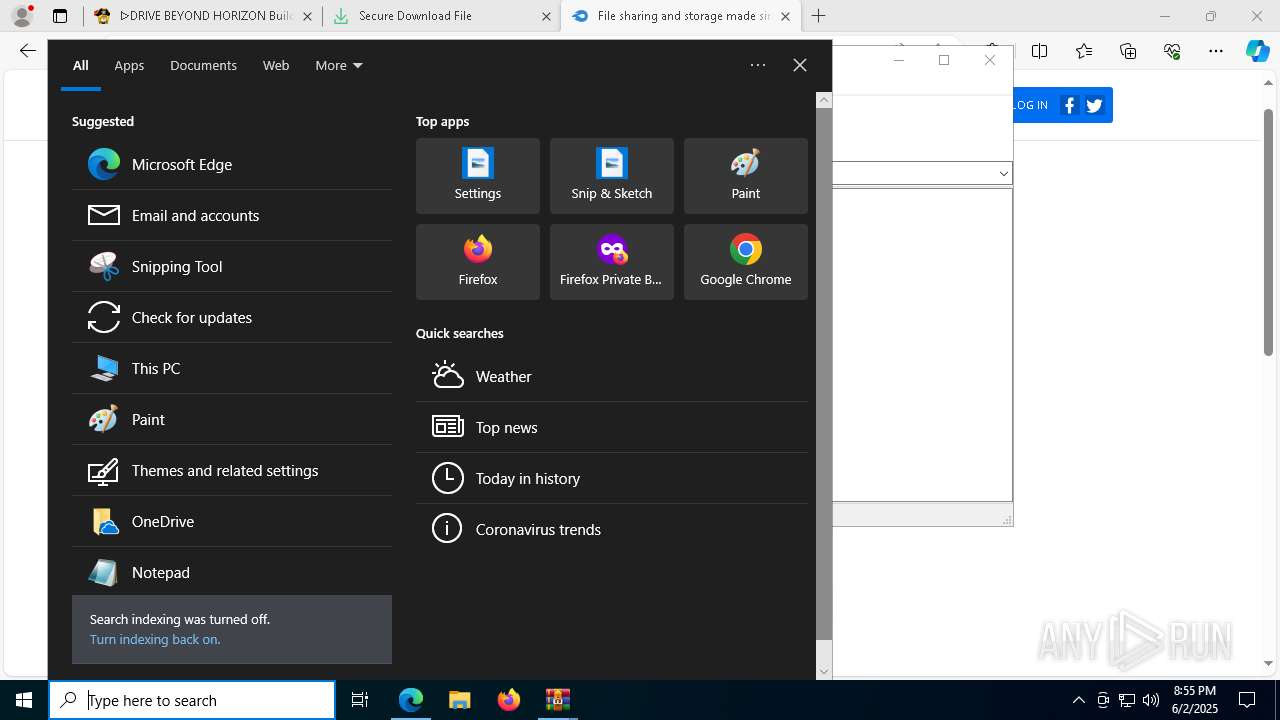Select Check for updates suggestion

[x=232, y=317]
